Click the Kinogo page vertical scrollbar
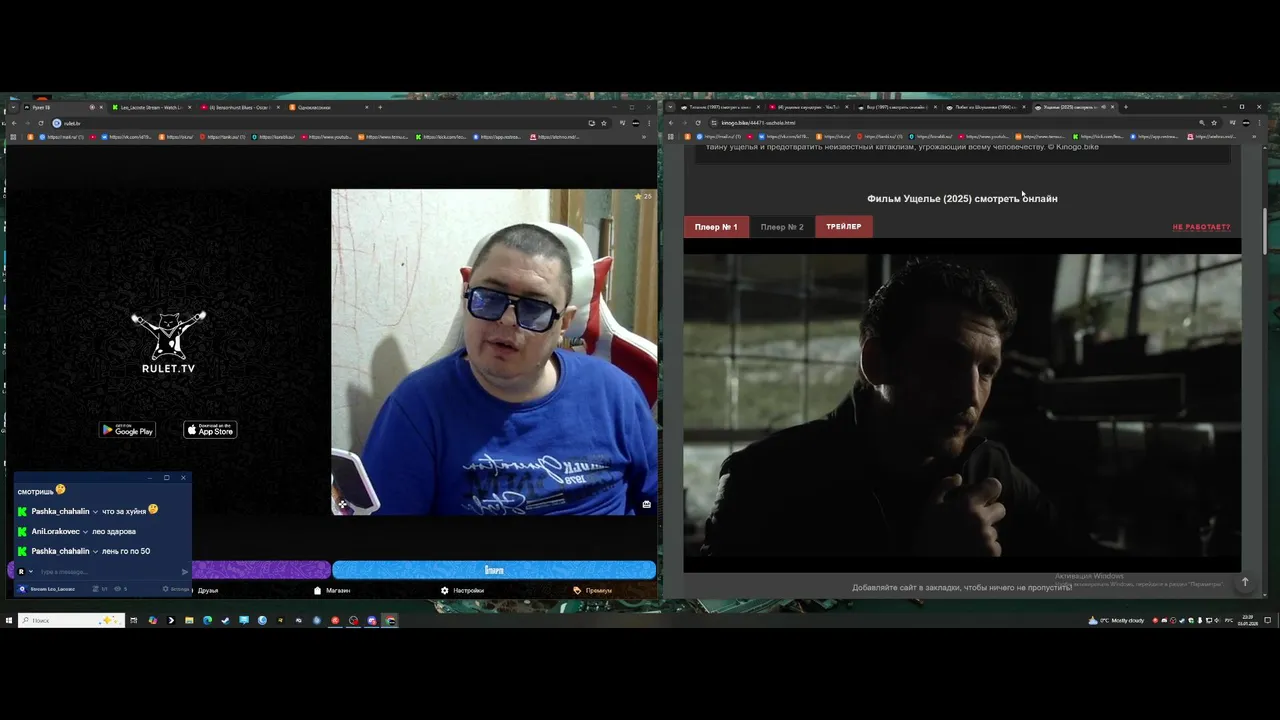The image size is (1280, 720). point(1265,230)
